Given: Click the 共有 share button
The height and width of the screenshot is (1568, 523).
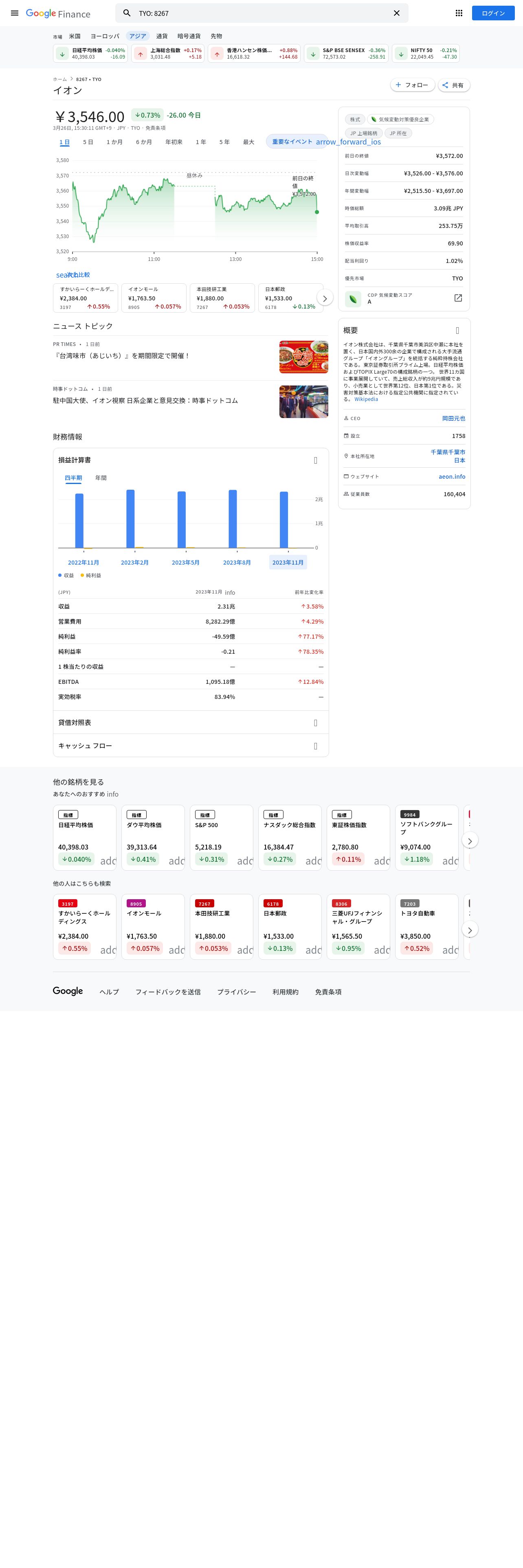Looking at the screenshot, I should pos(454,85).
